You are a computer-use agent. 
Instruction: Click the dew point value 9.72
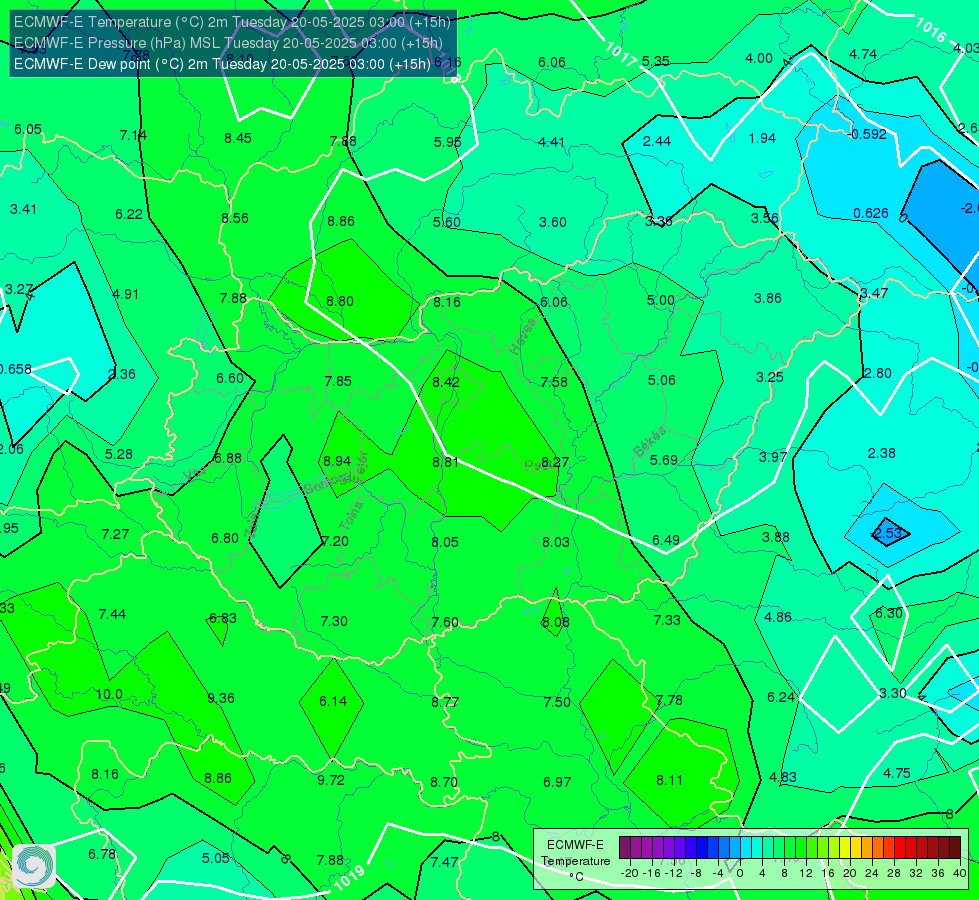tap(331, 781)
